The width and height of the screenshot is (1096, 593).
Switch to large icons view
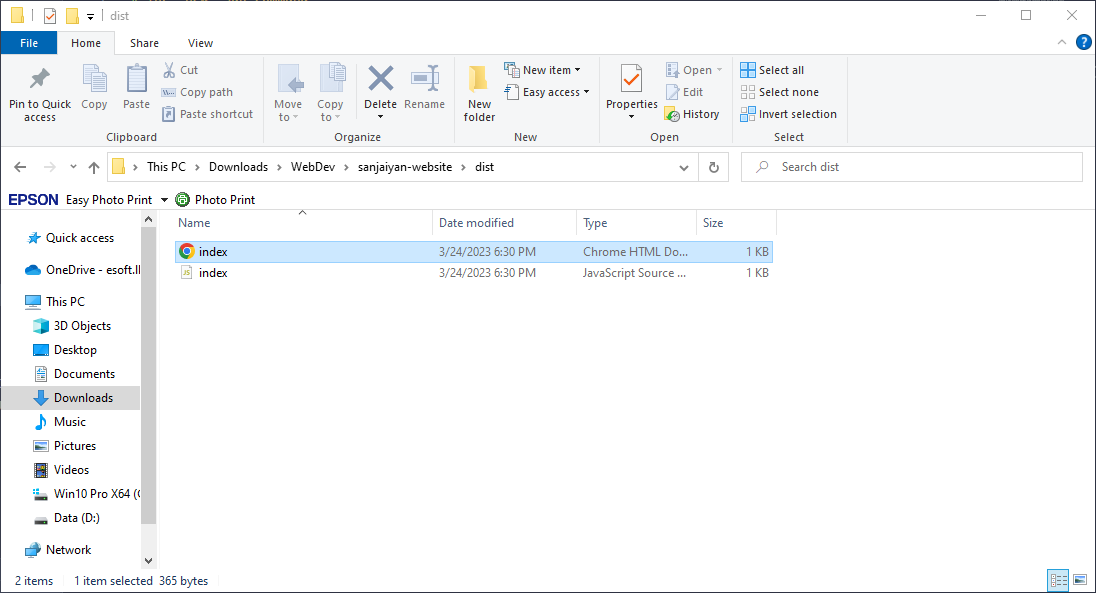pos(1080,580)
